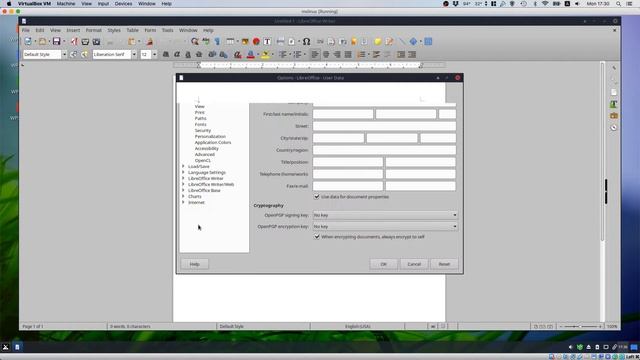Click the Insert Table icon
This screenshot has height=360, width=640.
click(x=230, y=42)
